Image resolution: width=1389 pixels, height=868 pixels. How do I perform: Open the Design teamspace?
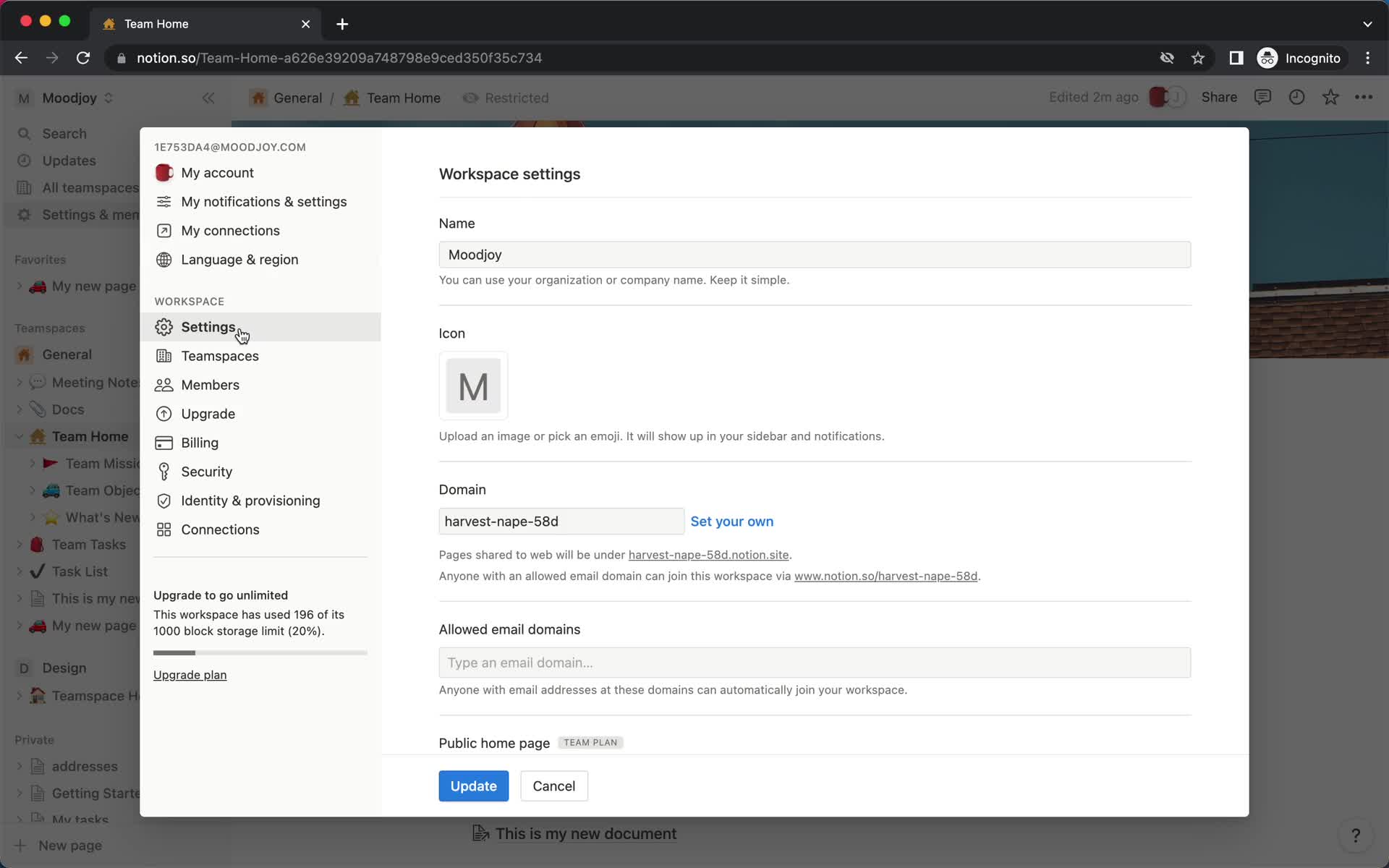click(x=64, y=668)
